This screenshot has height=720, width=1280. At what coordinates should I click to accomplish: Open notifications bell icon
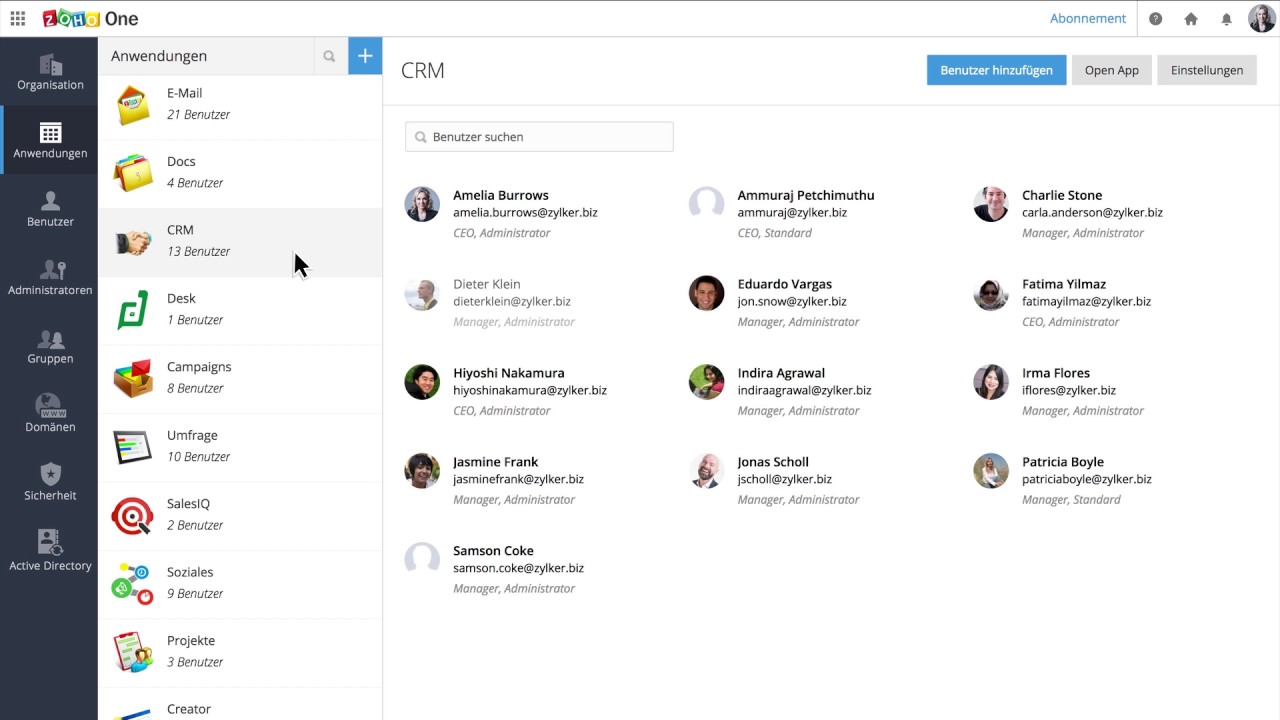pos(1227,18)
